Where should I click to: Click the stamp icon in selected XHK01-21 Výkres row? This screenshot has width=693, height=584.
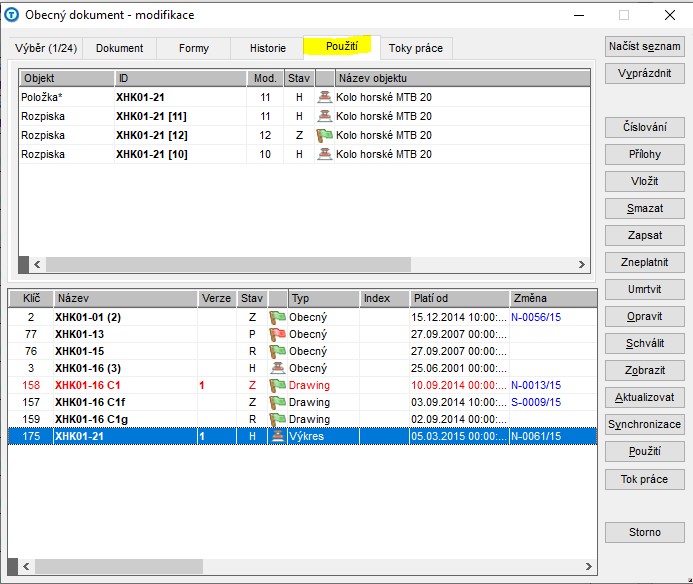click(278, 436)
